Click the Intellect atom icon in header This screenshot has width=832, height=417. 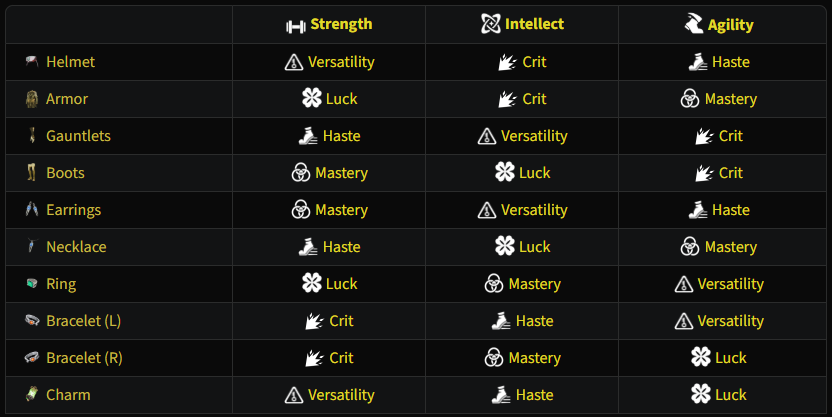[490, 24]
